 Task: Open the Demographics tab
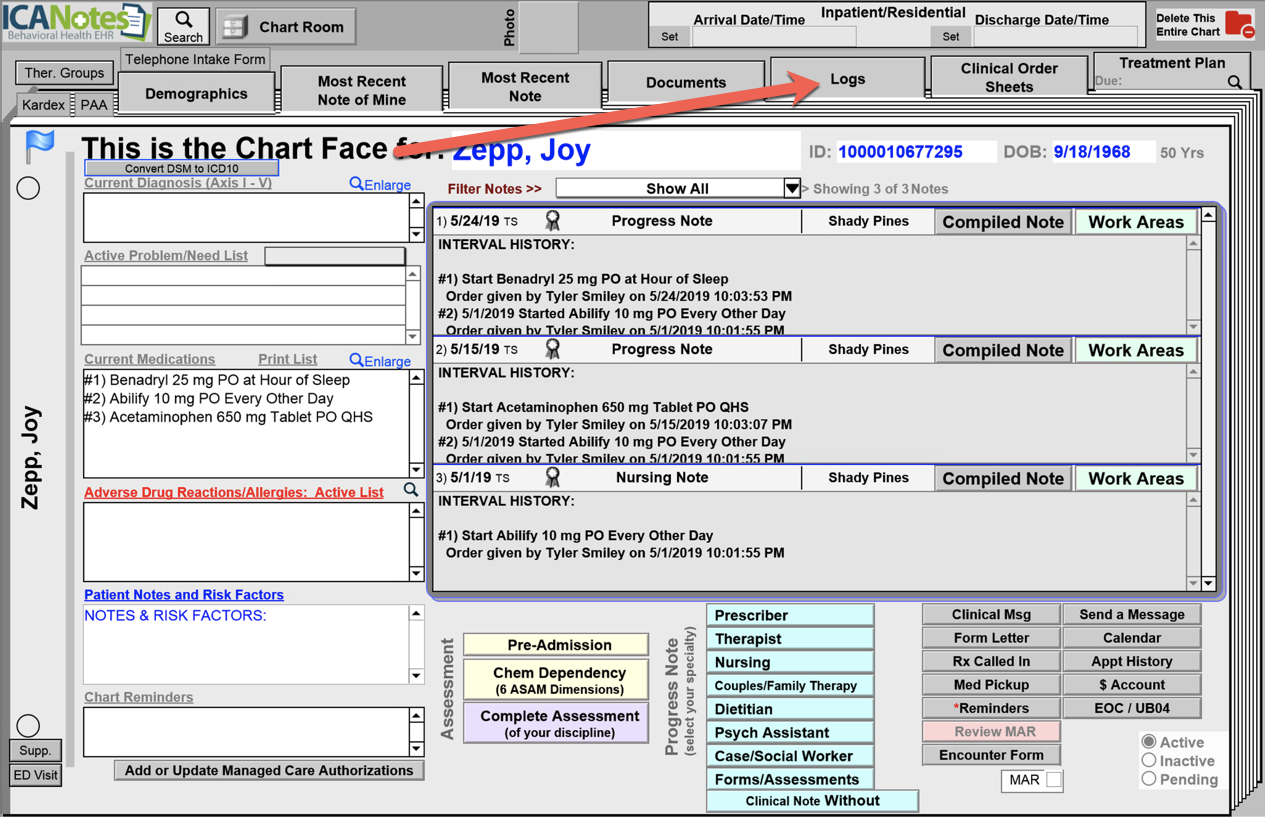196,93
